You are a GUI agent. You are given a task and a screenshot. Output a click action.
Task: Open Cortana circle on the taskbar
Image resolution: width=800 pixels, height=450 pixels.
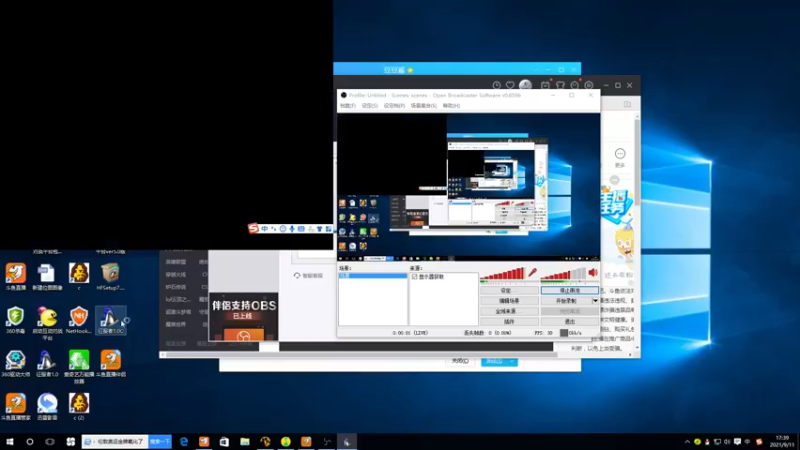point(30,441)
